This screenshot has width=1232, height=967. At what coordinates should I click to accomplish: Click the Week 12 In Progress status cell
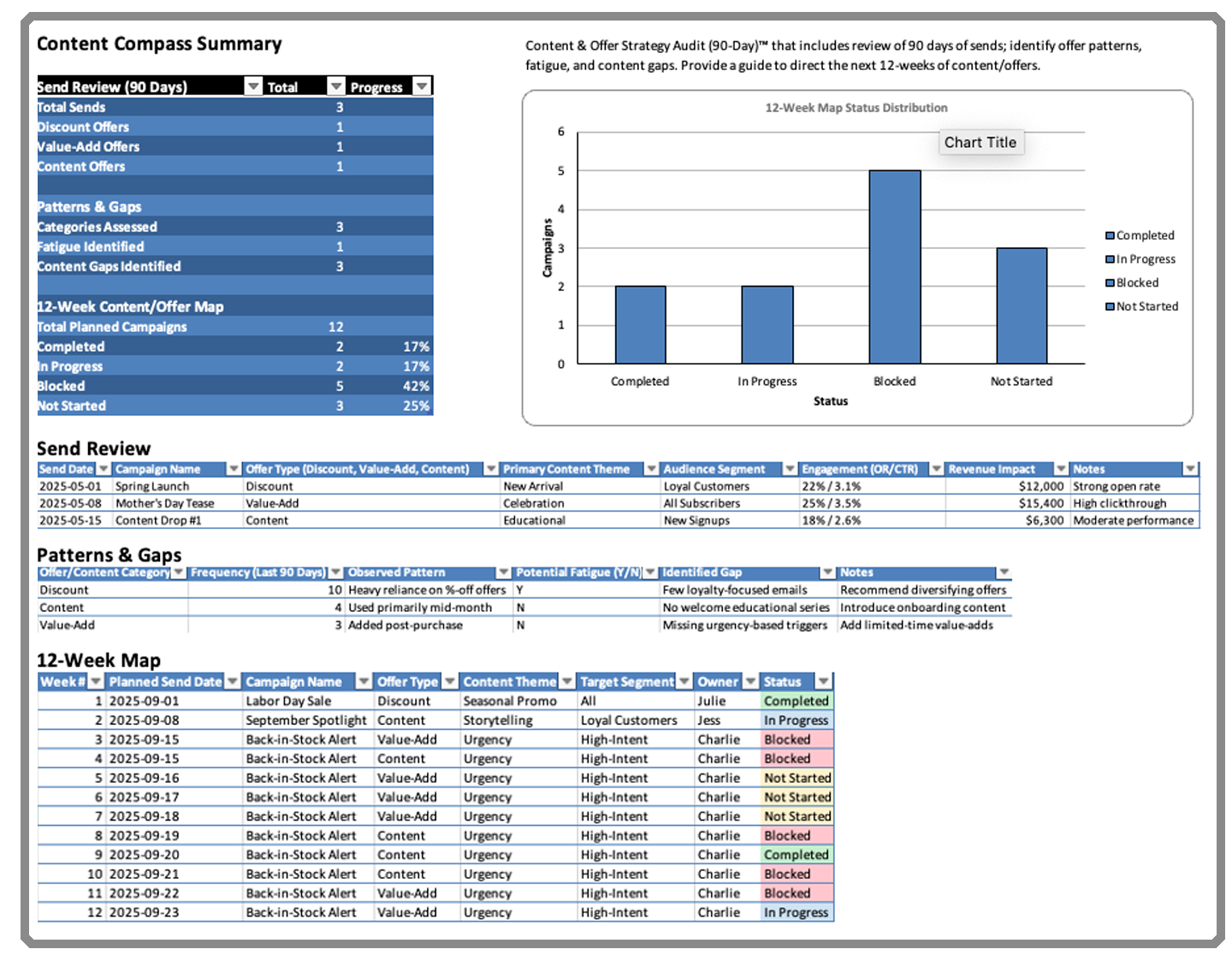(797, 912)
